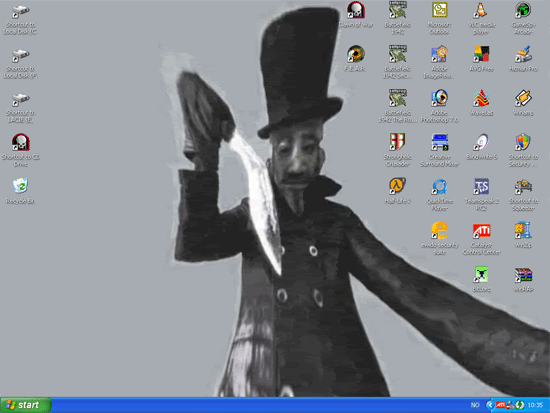The image size is (550, 413).
Task: Open GameSpy Arcade shortcut
Action: 523,10
